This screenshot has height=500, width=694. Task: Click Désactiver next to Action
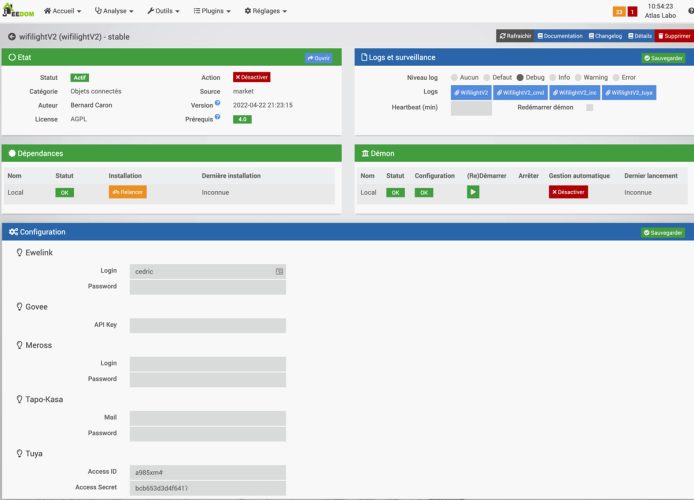tap(251, 77)
